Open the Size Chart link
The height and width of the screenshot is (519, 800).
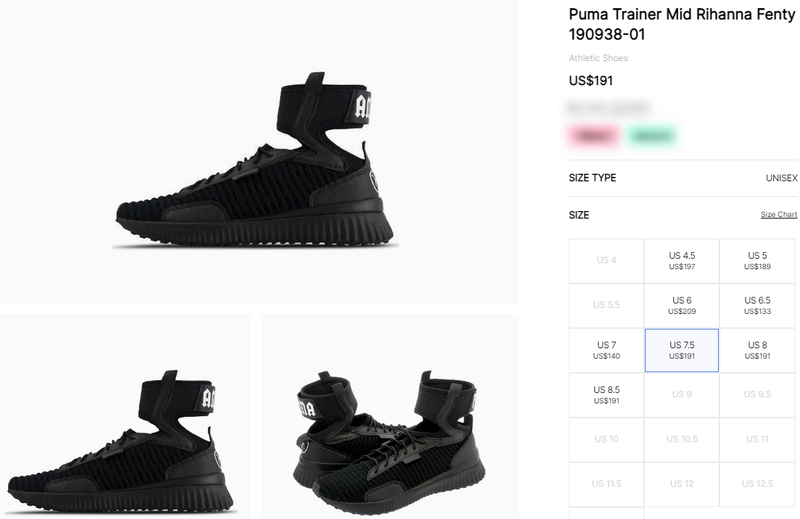click(x=779, y=215)
